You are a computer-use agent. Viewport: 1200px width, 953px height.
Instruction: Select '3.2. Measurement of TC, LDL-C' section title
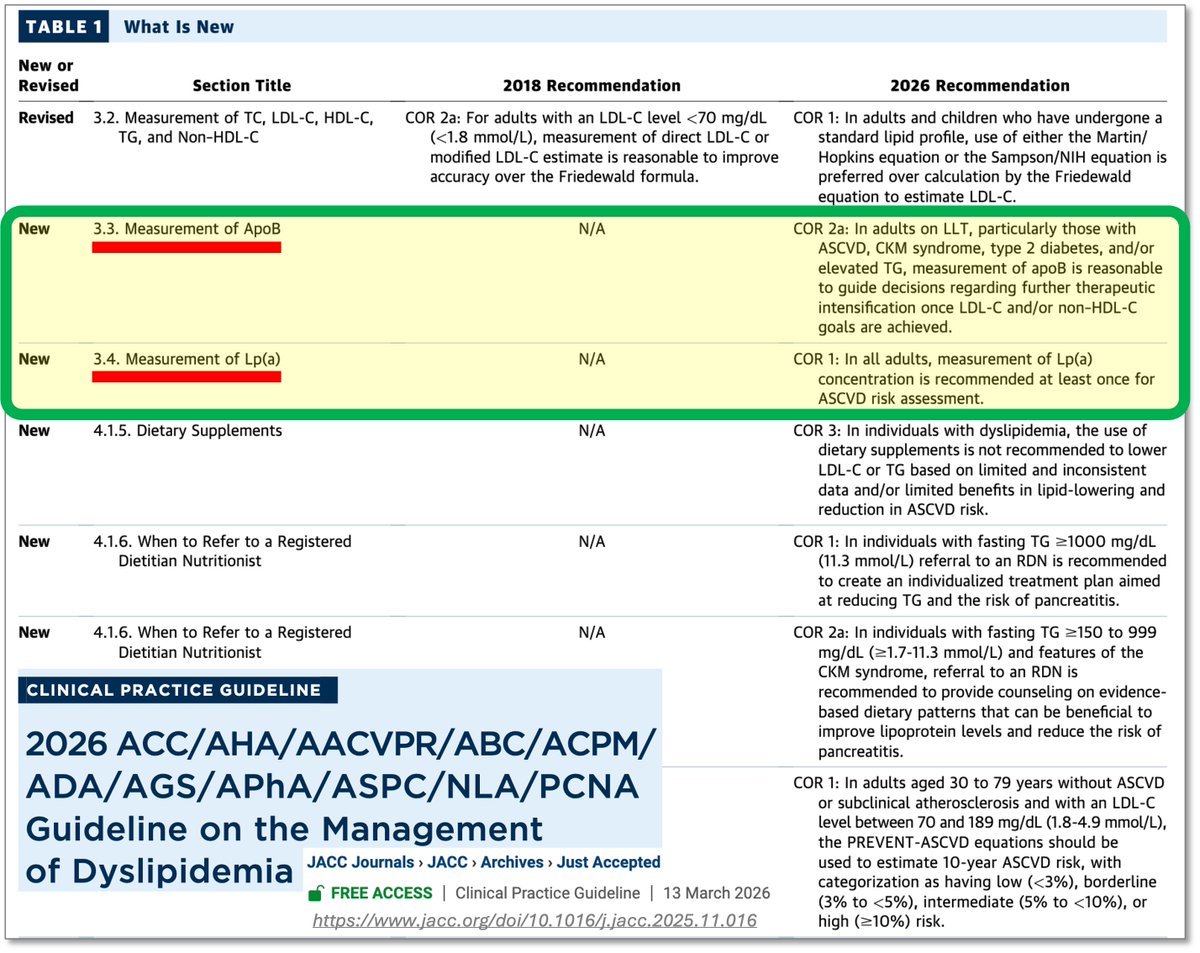point(233,128)
